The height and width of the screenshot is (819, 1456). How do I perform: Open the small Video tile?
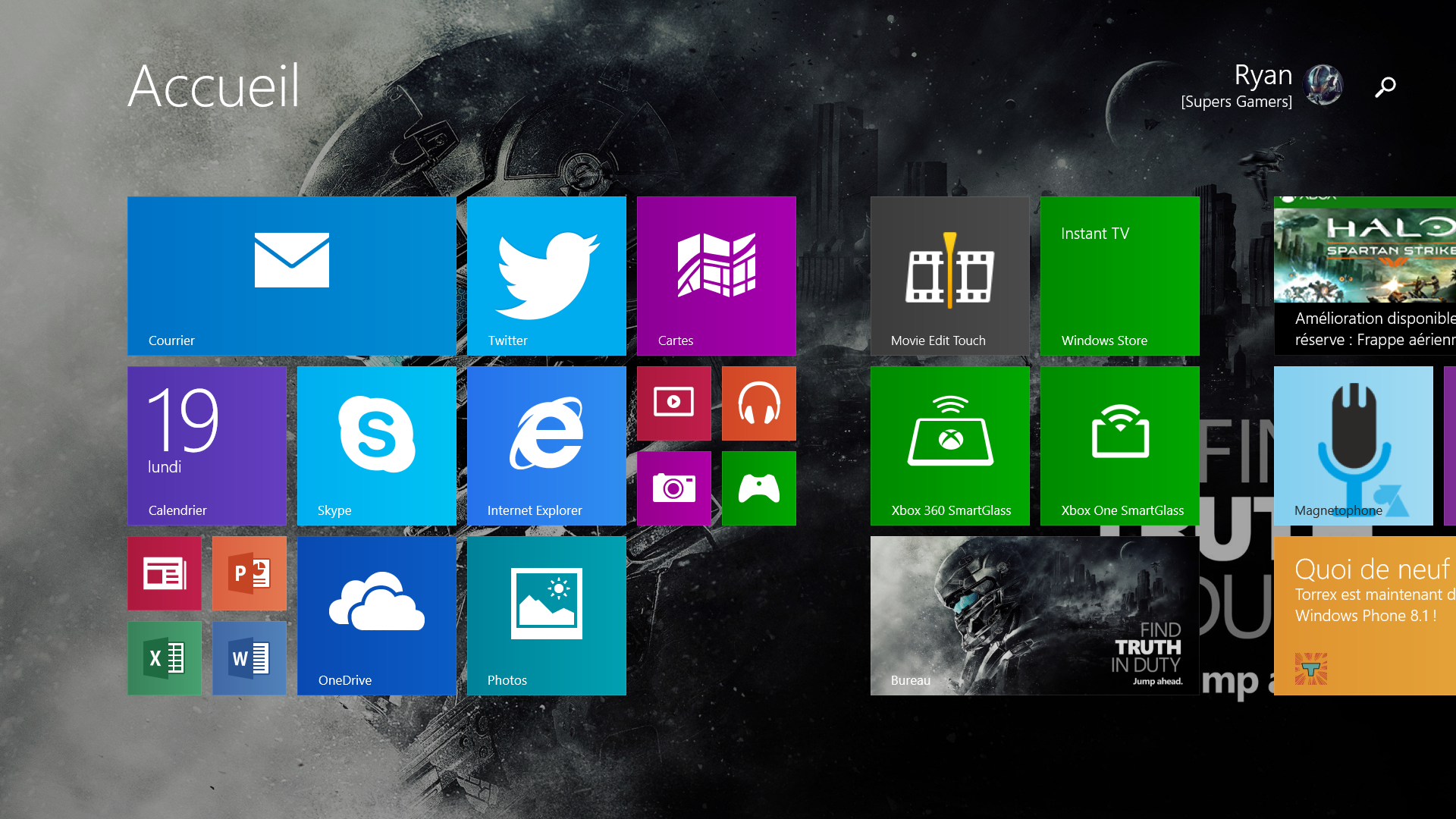(x=674, y=403)
